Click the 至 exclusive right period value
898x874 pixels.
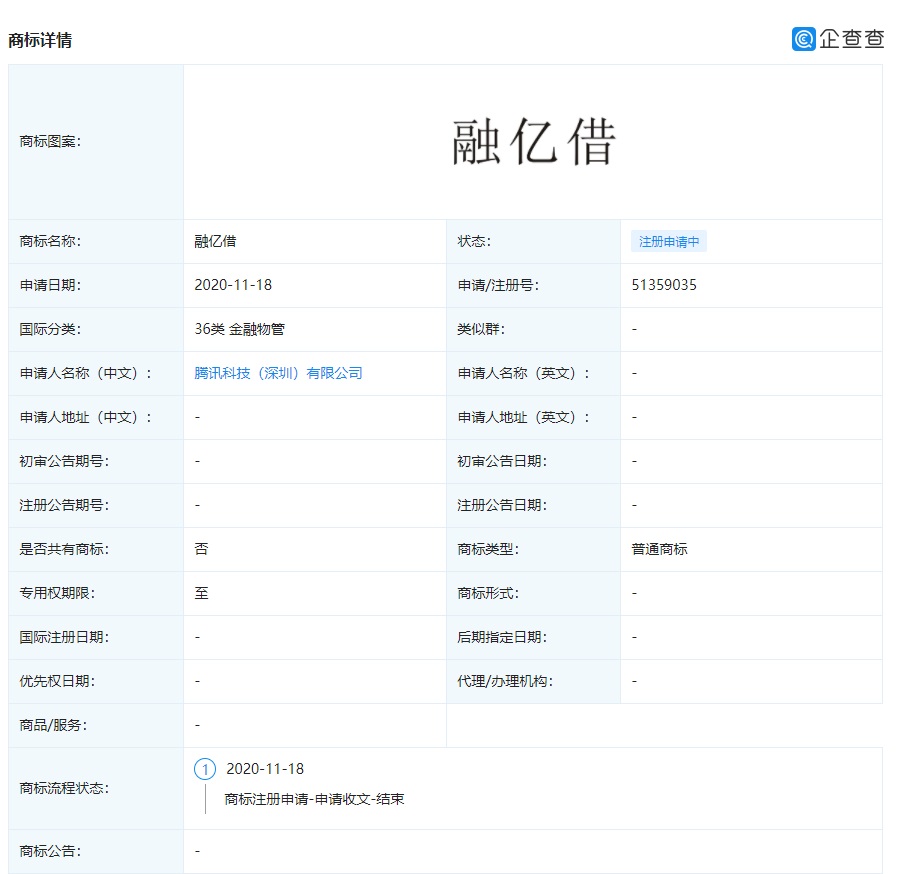click(x=201, y=593)
